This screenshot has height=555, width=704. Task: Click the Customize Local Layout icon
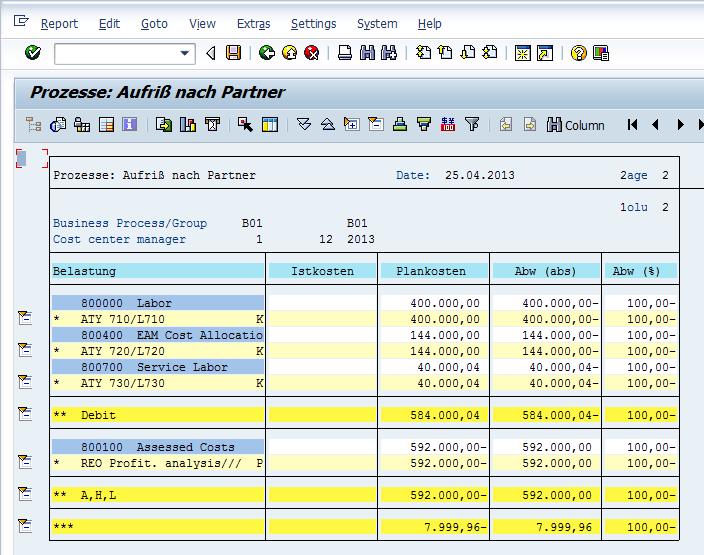601,53
